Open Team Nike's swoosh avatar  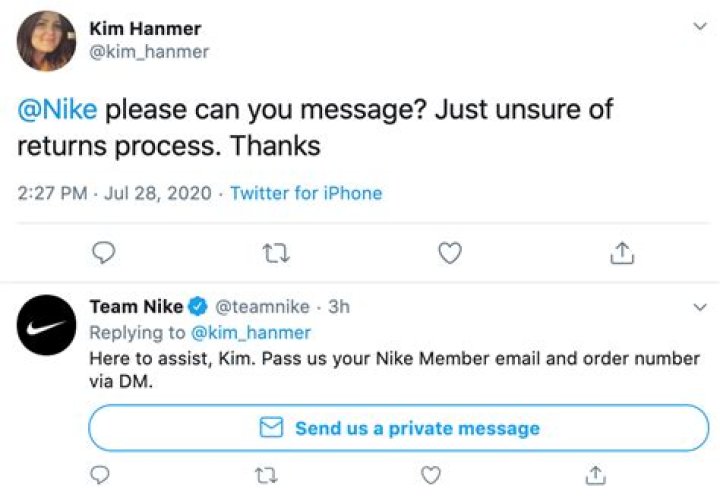coord(46,325)
